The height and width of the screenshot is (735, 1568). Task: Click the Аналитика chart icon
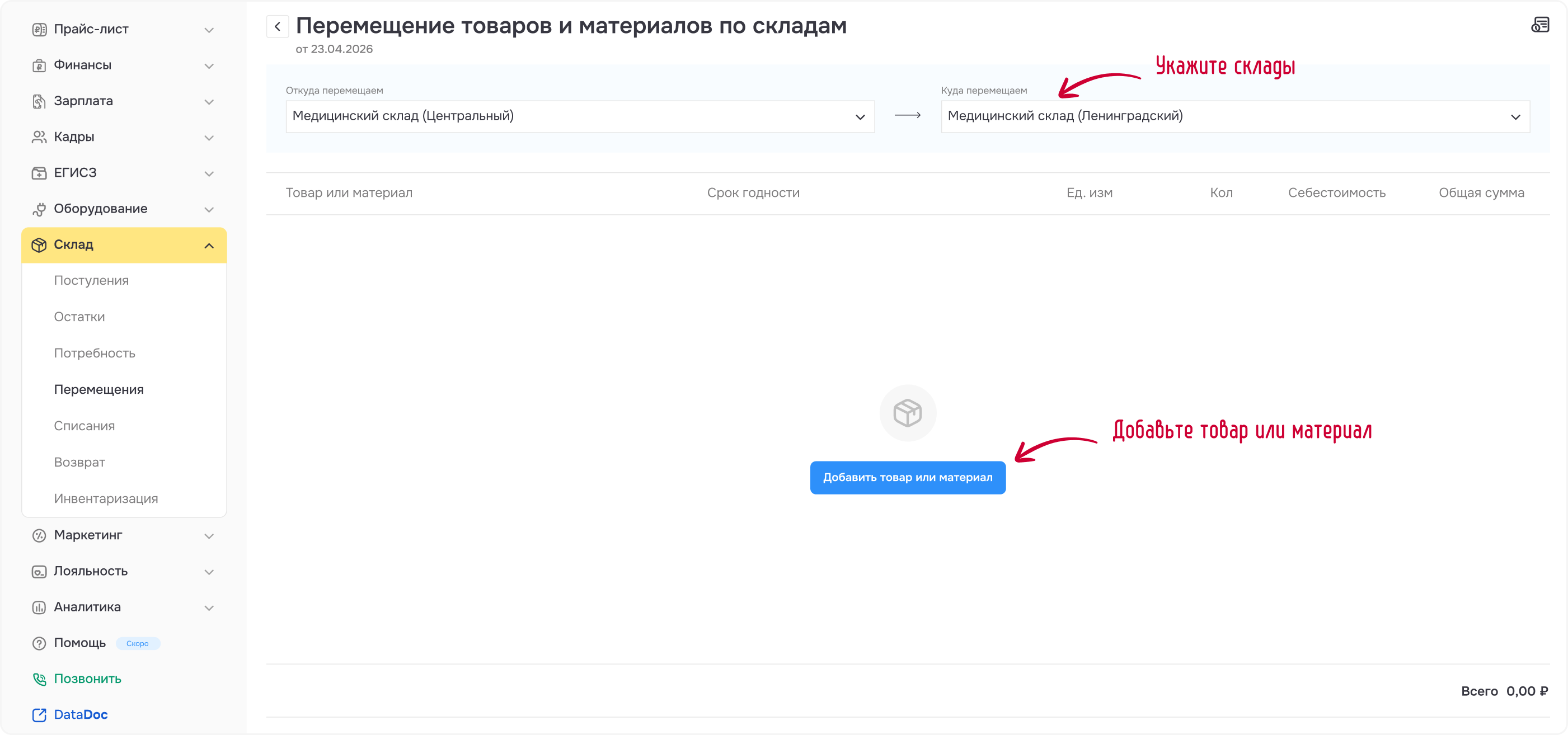pyautogui.click(x=39, y=607)
